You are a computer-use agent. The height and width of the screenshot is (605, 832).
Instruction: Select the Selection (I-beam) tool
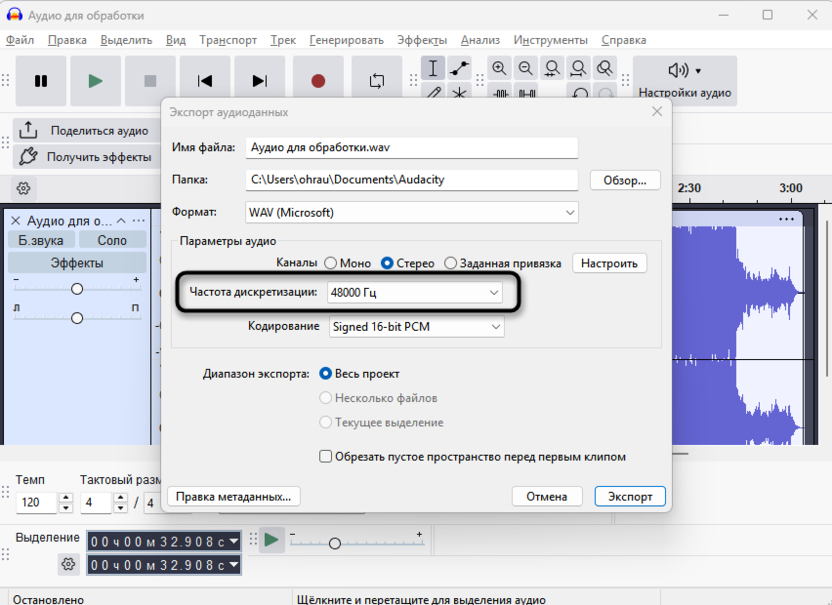[433, 68]
